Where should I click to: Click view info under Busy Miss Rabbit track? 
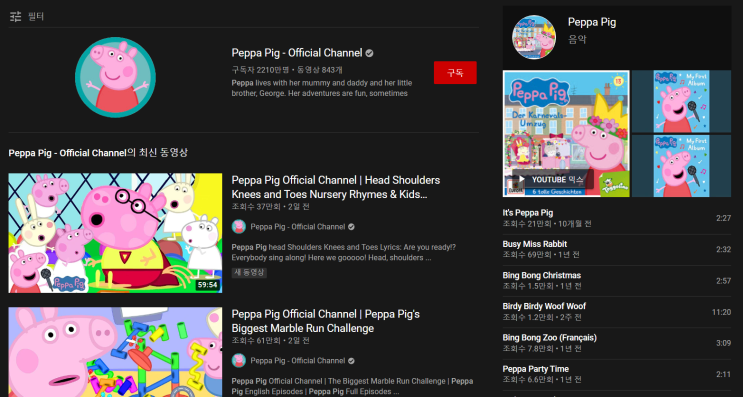click(541, 255)
